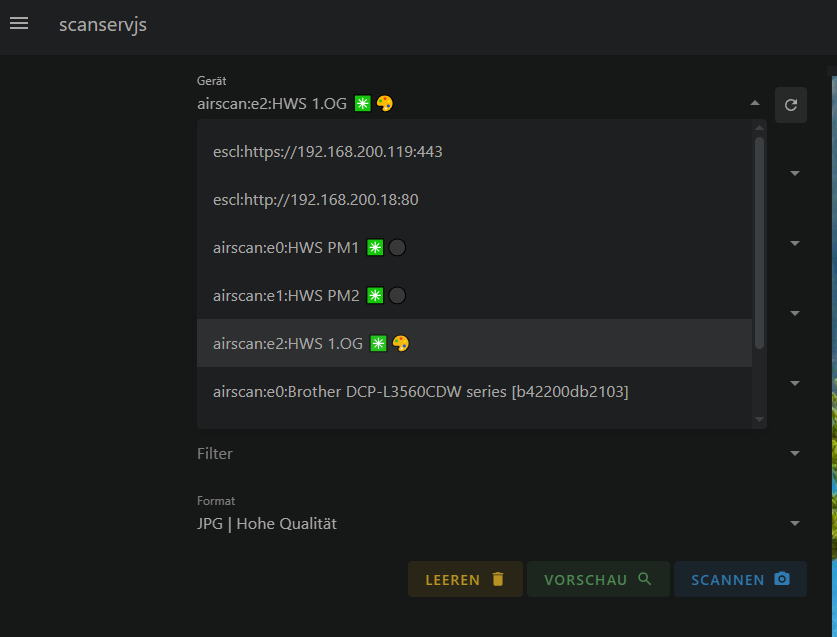Click green asterisk icon beside HWS PM1
This screenshot has height=637, width=837.
375,248
